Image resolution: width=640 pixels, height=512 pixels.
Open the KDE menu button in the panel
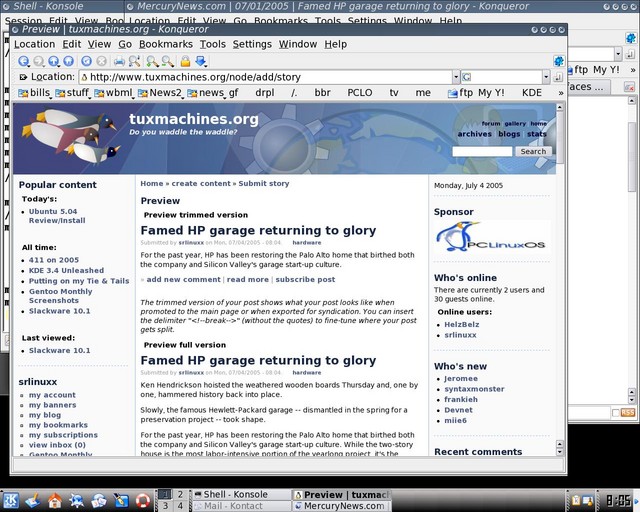point(12,500)
